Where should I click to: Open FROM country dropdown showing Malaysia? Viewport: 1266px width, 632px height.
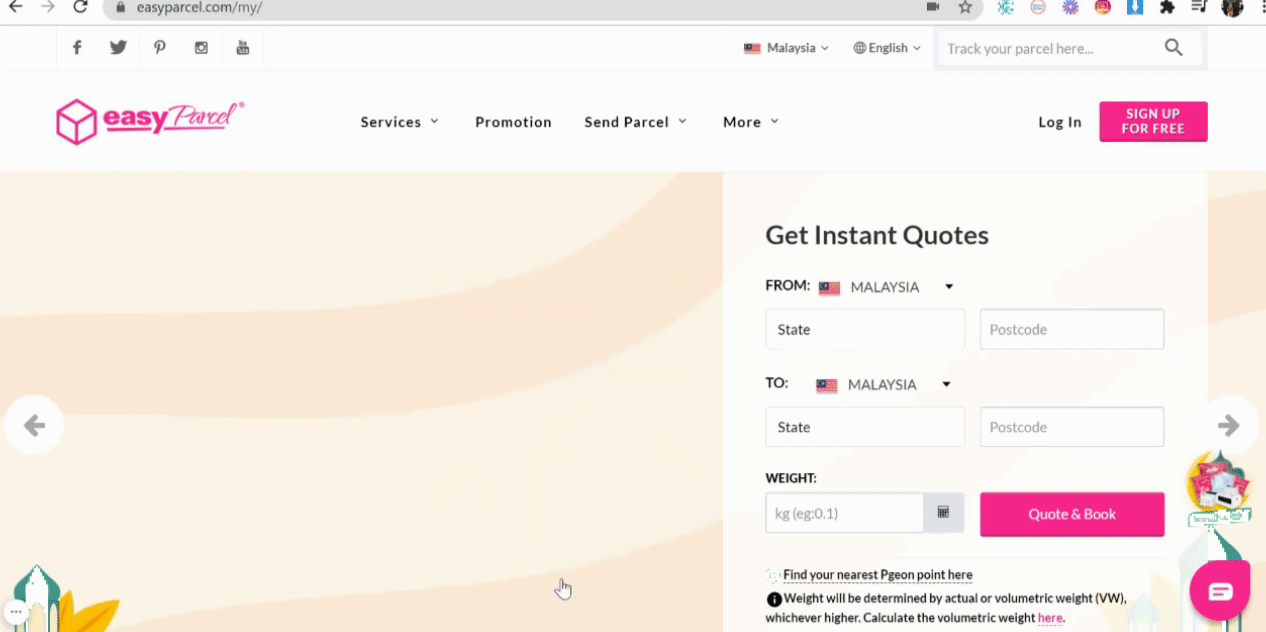coord(886,287)
